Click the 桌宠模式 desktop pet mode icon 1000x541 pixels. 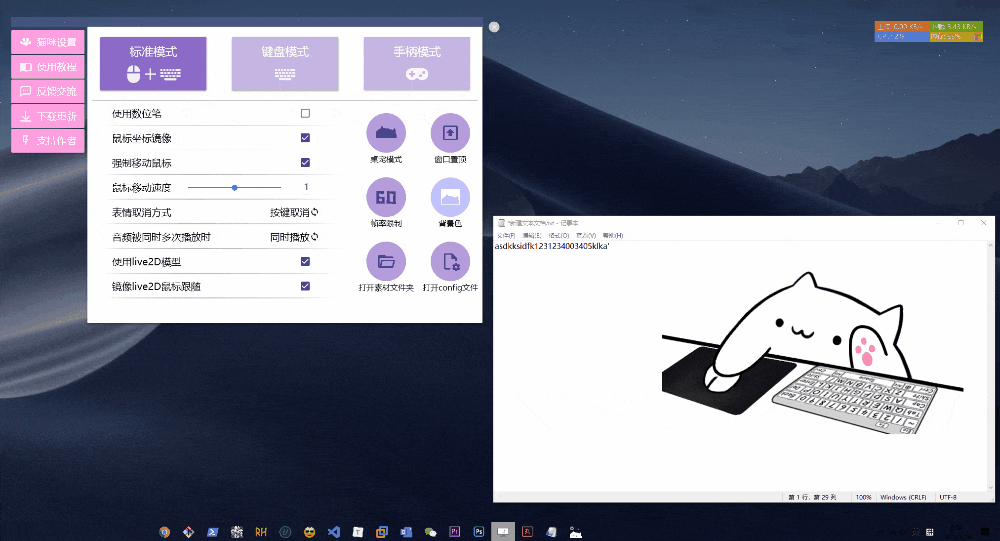coord(386,133)
